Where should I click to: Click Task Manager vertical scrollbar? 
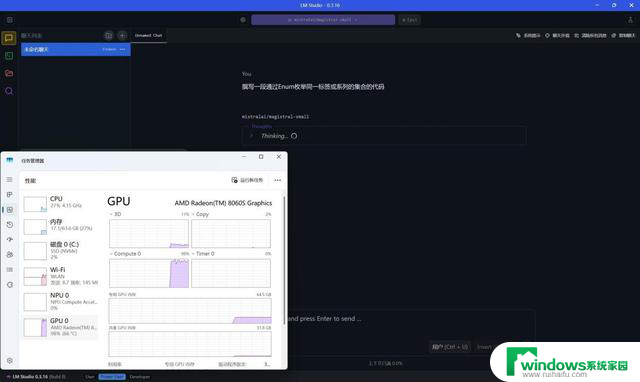pyautogui.click(x=284, y=261)
